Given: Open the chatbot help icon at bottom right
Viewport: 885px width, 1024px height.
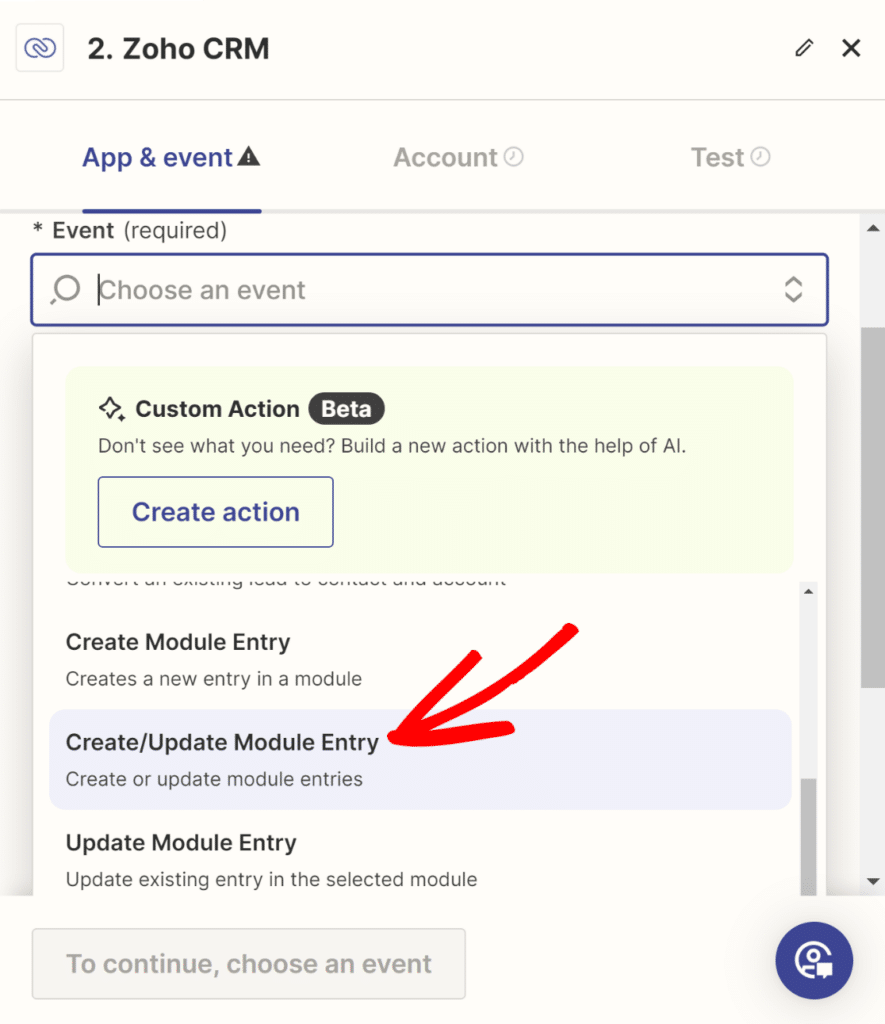Looking at the screenshot, I should (x=814, y=960).
